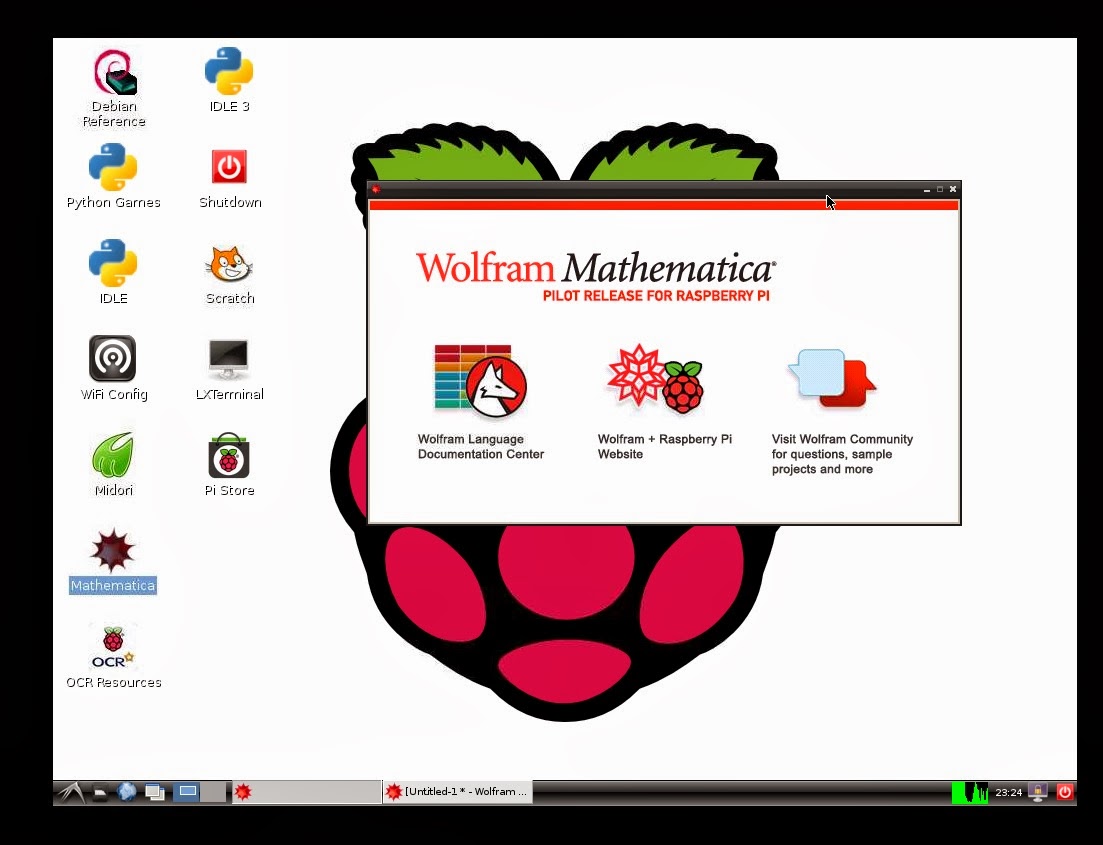Launch Scratch from the desktop
The height and width of the screenshot is (845, 1103).
pos(229,274)
